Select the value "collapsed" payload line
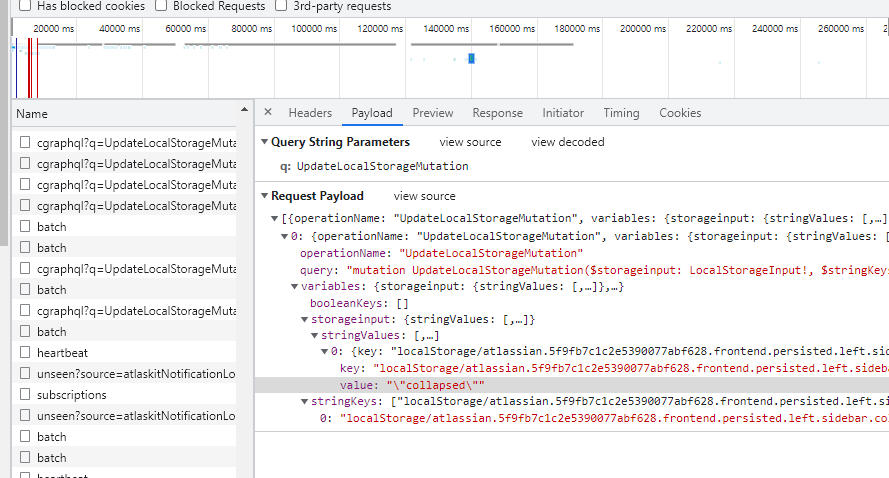 coord(572,385)
